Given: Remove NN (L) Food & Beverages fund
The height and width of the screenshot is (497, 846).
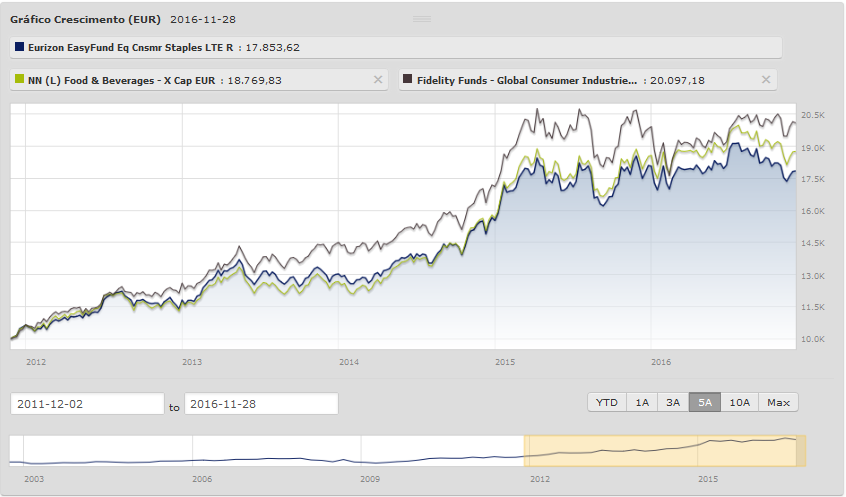Looking at the screenshot, I should coord(377,80).
